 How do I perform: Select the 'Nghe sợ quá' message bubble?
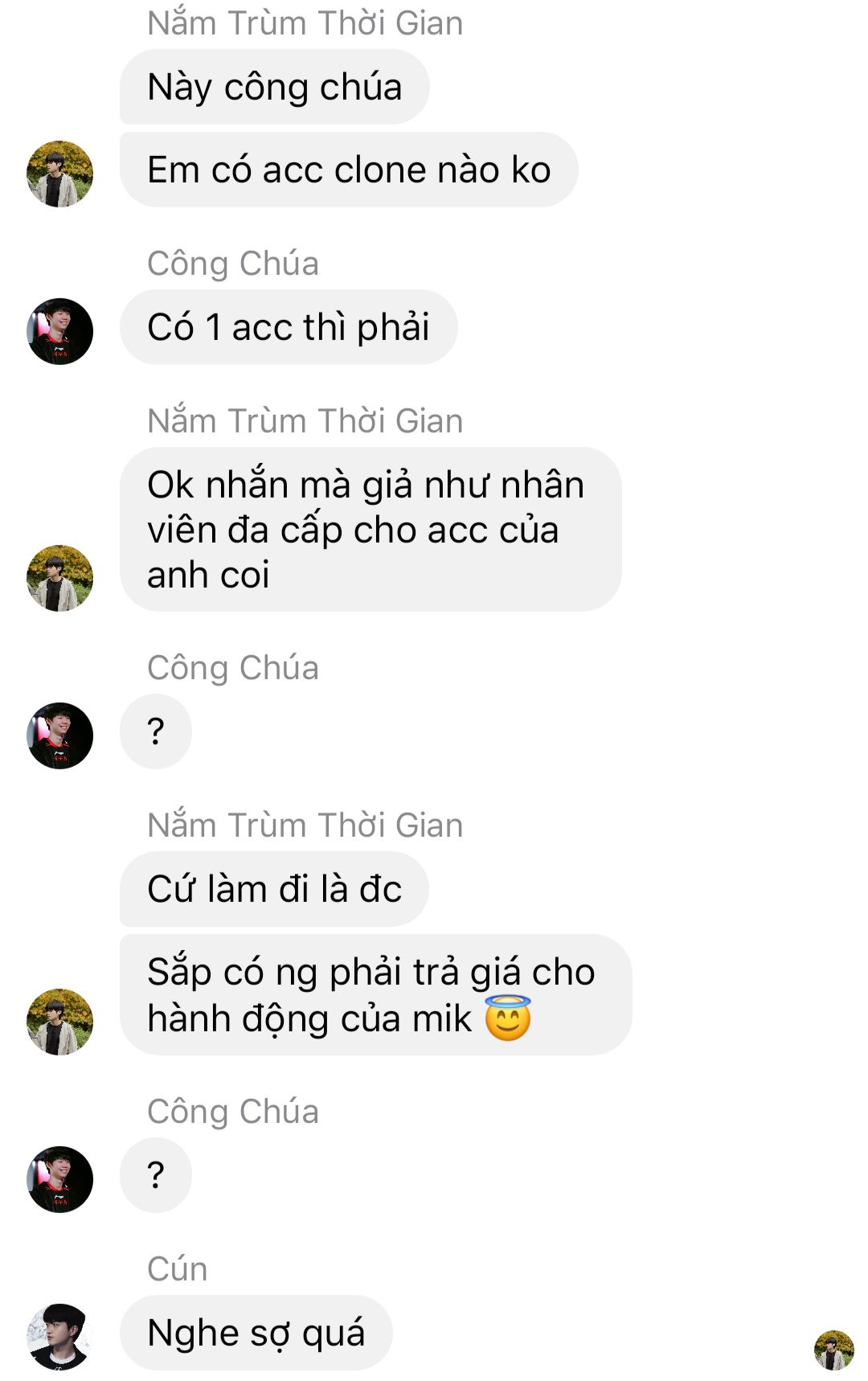pyautogui.click(x=256, y=1333)
